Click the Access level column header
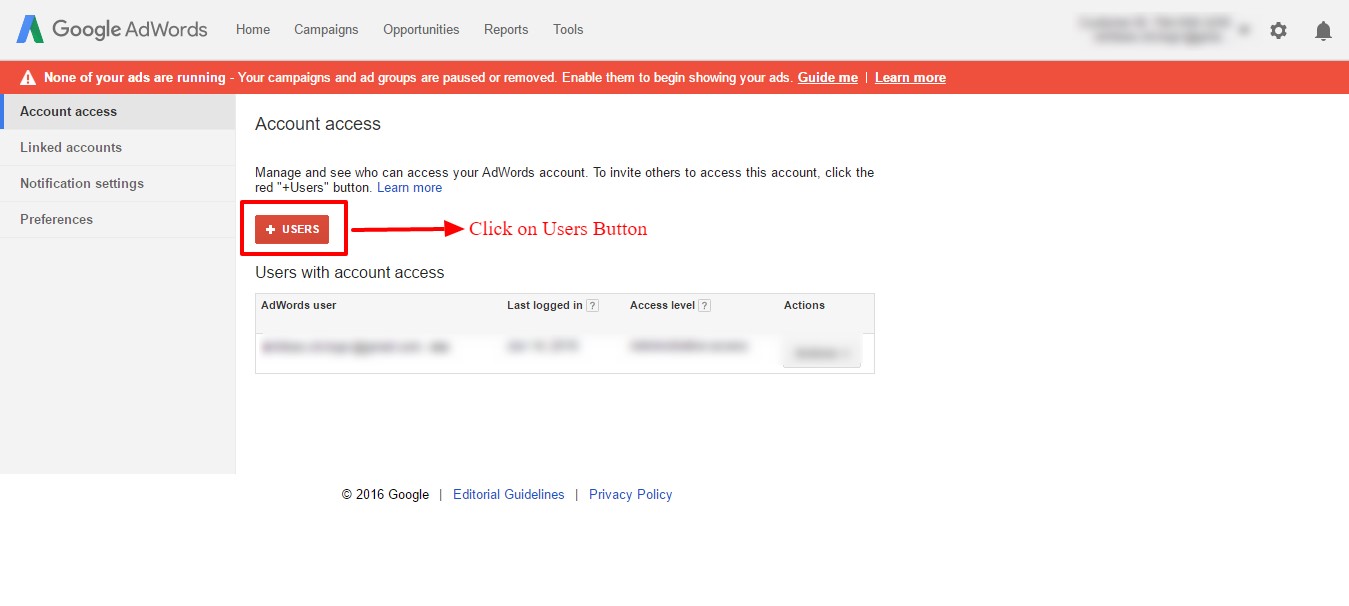The width and height of the screenshot is (1349, 606). pyautogui.click(x=662, y=305)
